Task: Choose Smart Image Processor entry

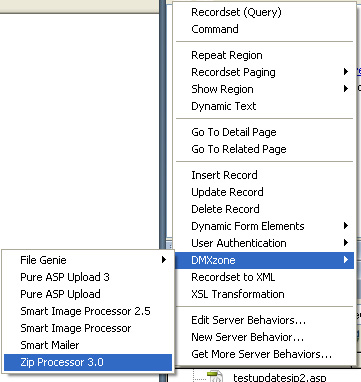Action: 88,328
